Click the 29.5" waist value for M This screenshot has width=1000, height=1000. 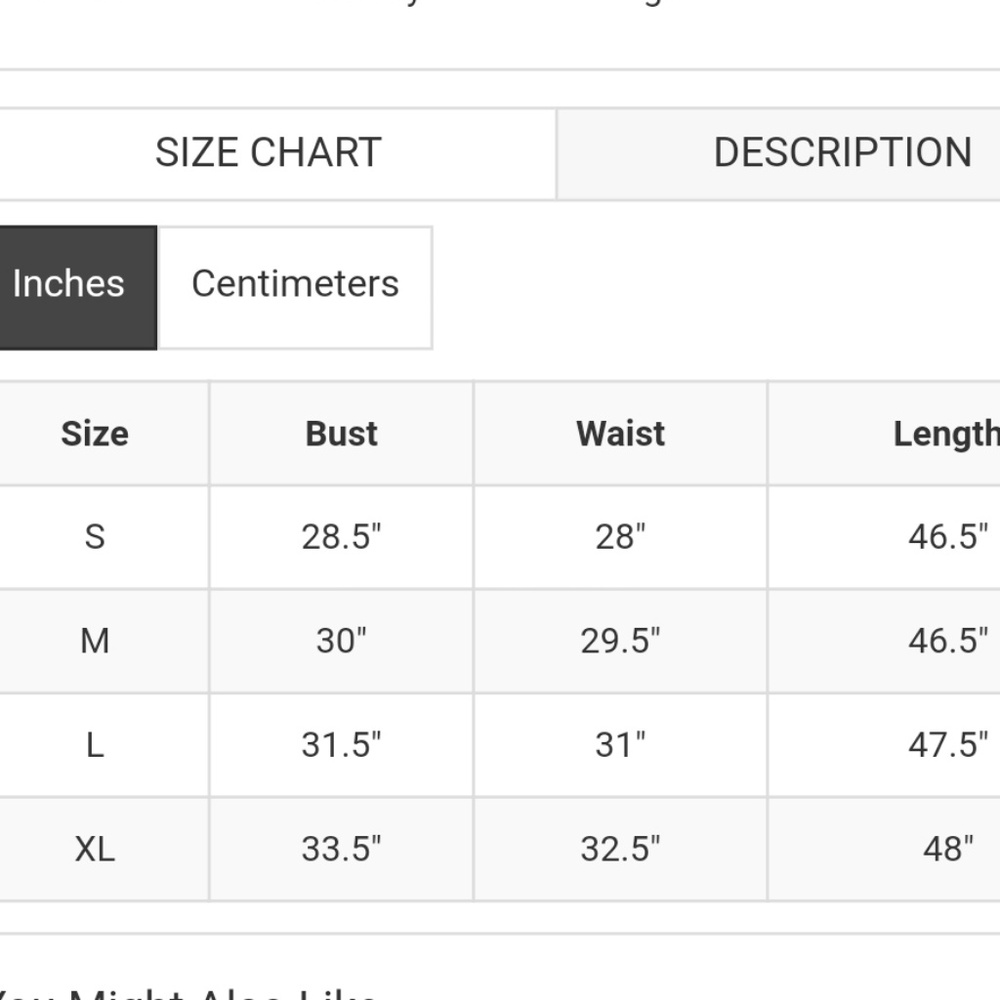coord(620,641)
